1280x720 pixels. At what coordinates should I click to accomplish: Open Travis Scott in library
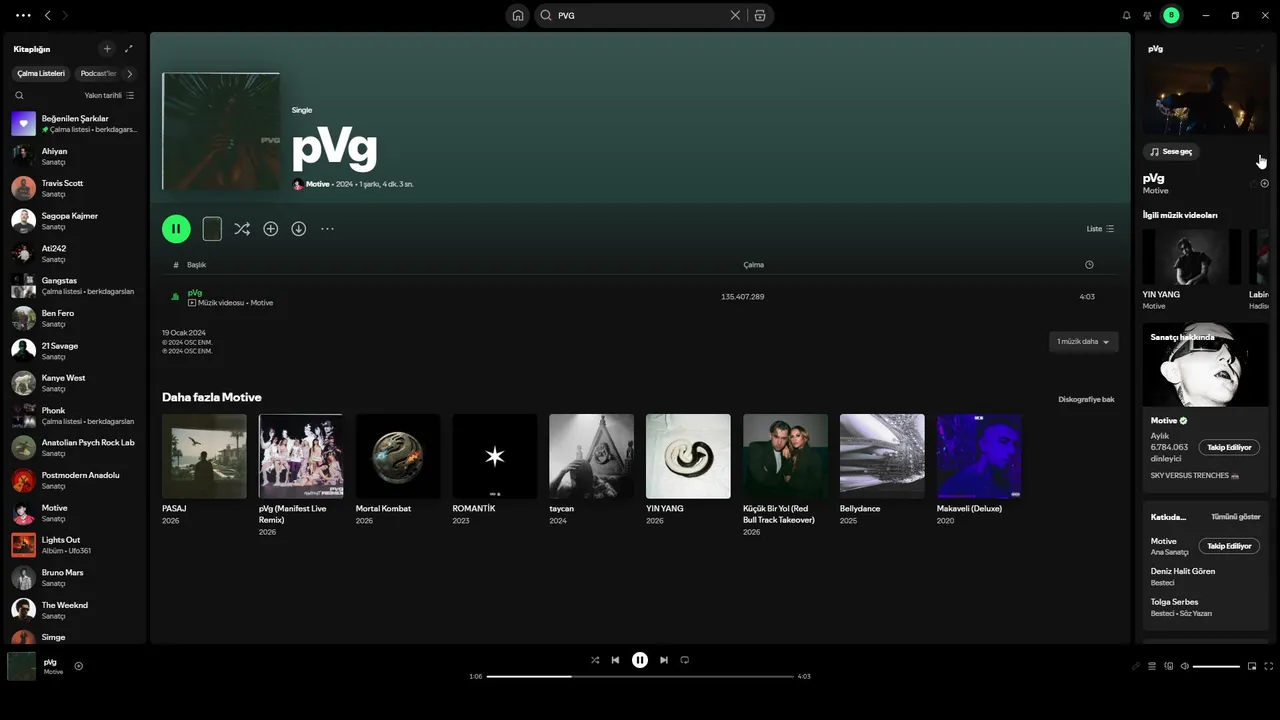74,188
